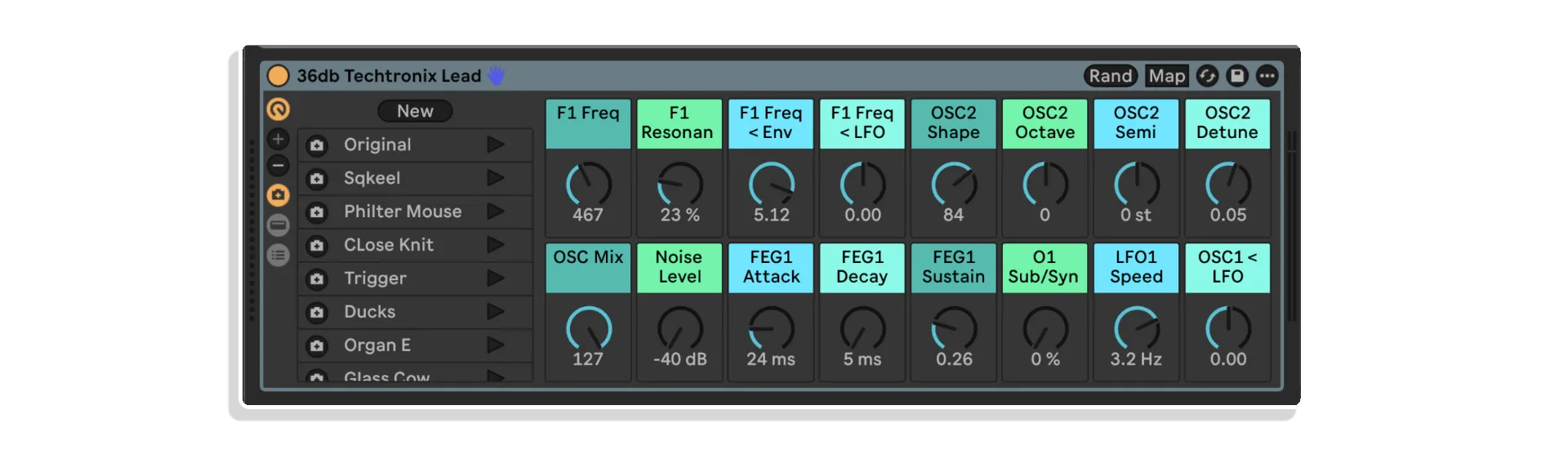Click the -40 dB Noise Level value
Image resolution: width=1568 pixels, height=450 pixels.
pyautogui.click(x=679, y=359)
